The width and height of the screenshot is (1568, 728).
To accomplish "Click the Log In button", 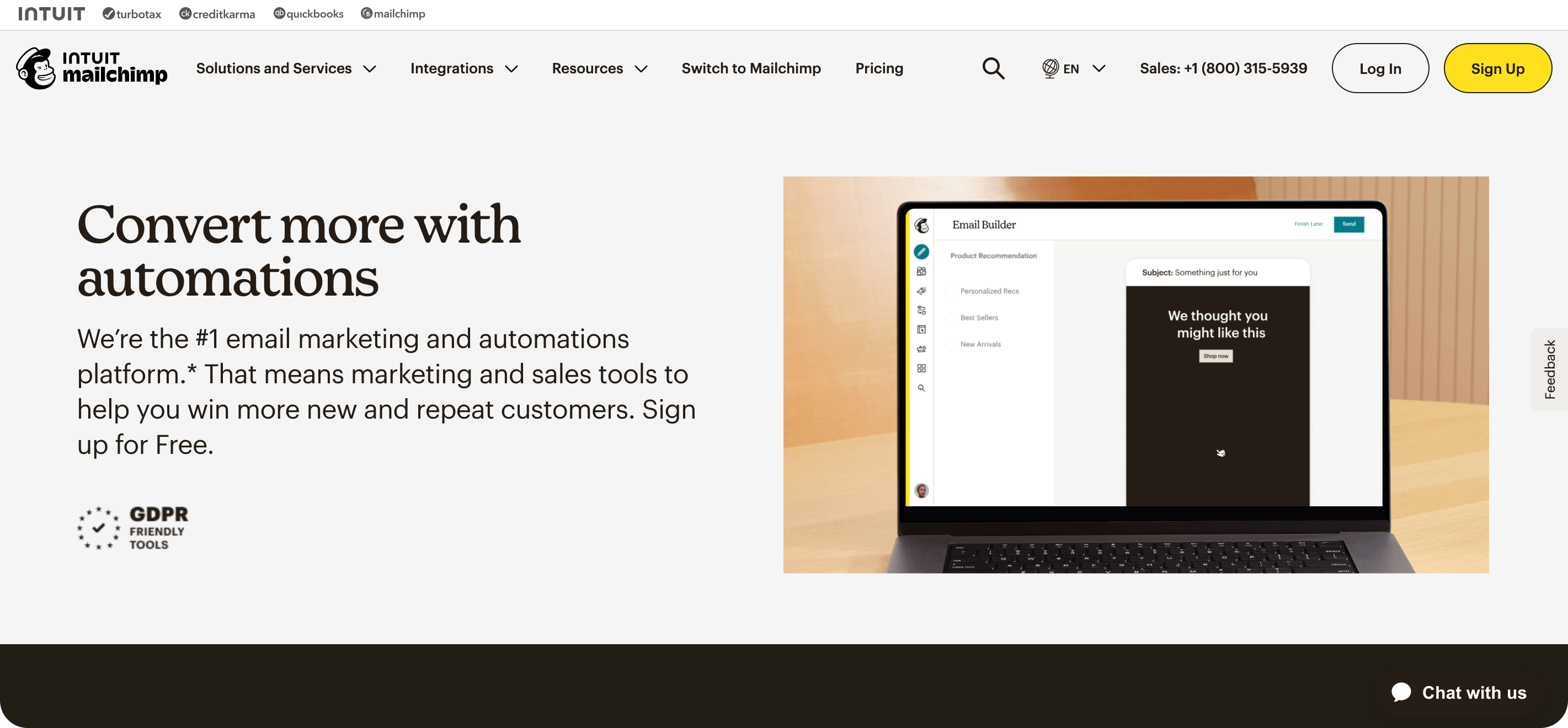I will (x=1380, y=68).
